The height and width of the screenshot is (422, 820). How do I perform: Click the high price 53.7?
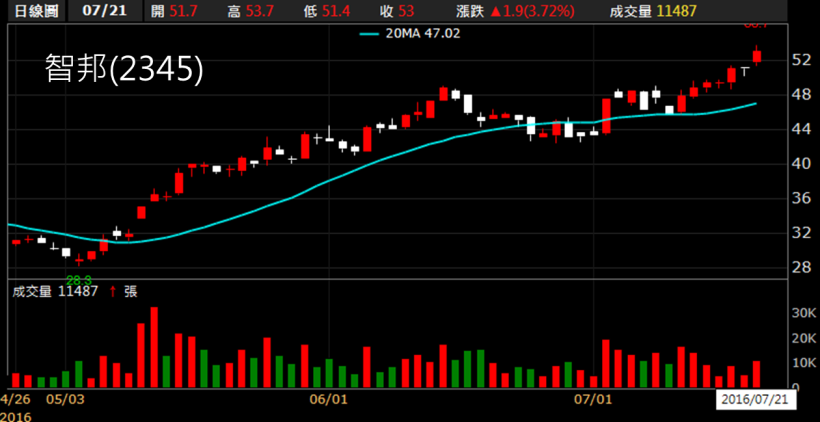261,11
